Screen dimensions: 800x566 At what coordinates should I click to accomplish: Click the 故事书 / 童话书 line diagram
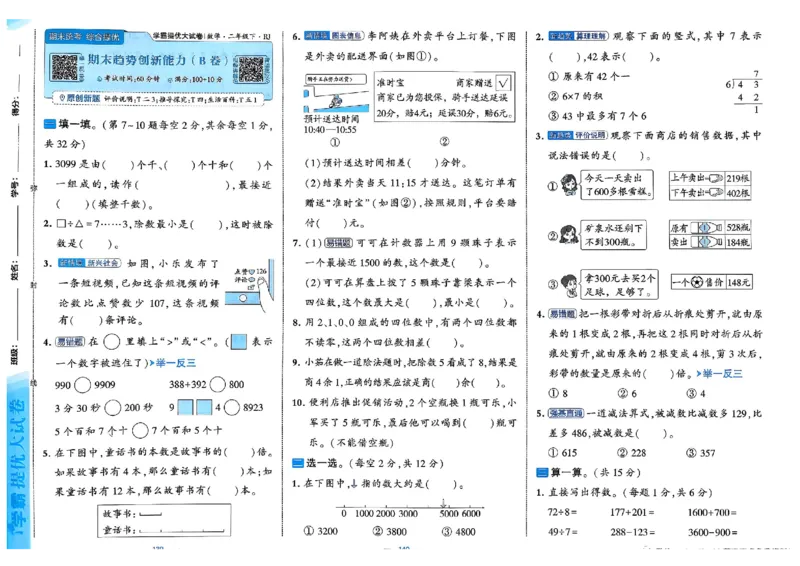pyautogui.click(x=164, y=521)
